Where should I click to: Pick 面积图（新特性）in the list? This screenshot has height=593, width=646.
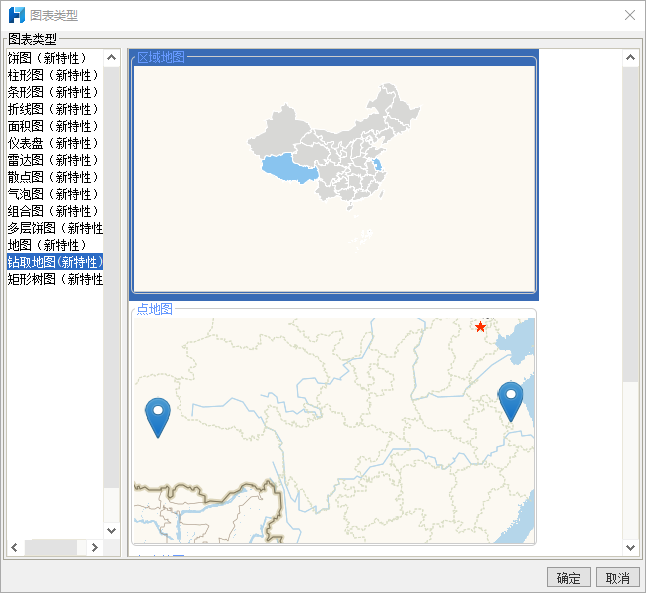pos(55,126)
